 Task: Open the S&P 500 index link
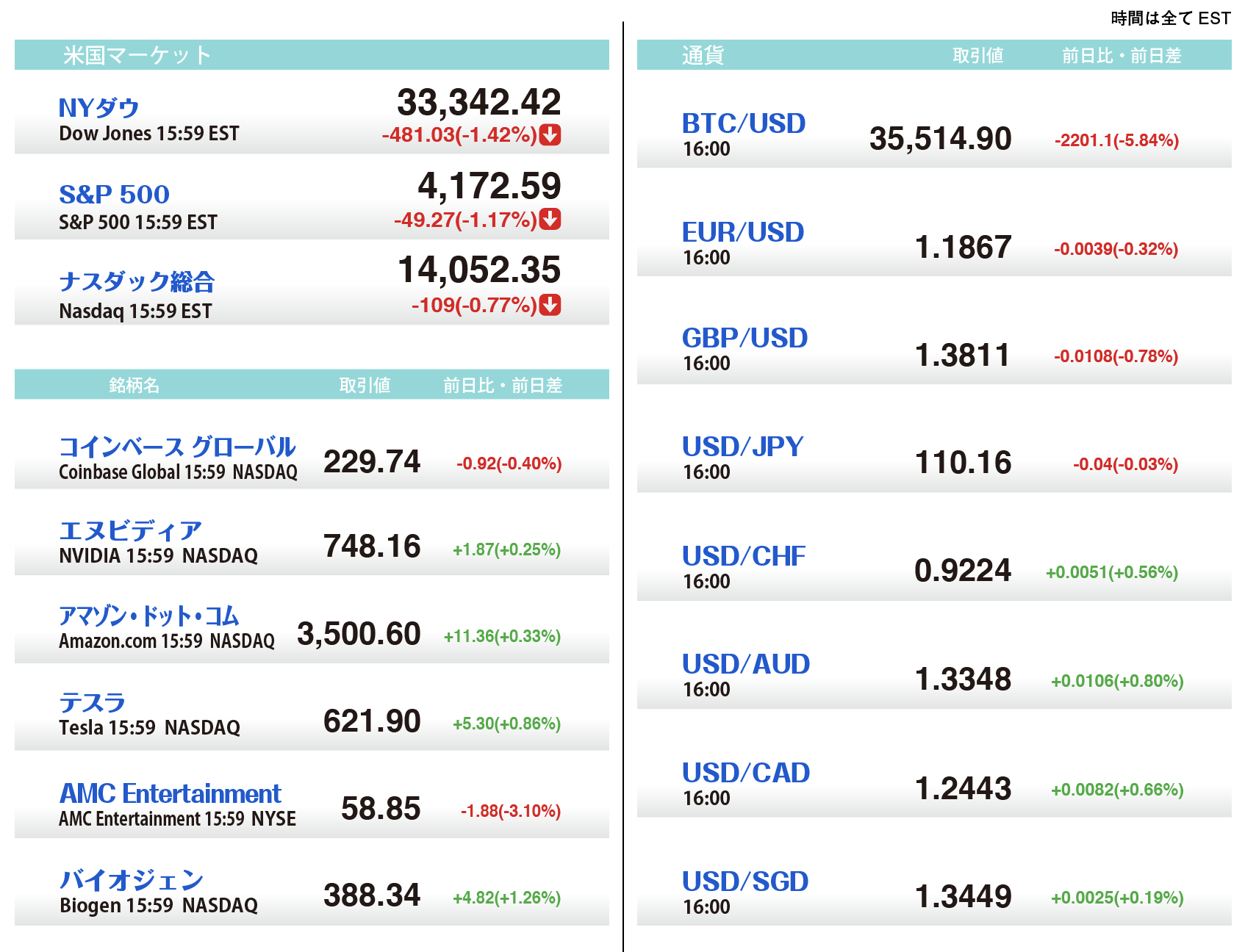coord(114,195)
